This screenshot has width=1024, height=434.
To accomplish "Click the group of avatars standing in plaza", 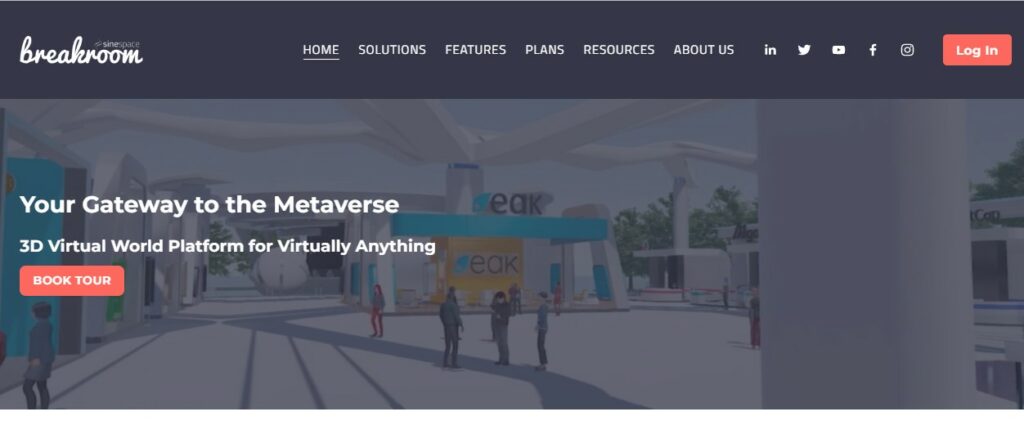I will [x=494, y=328].
